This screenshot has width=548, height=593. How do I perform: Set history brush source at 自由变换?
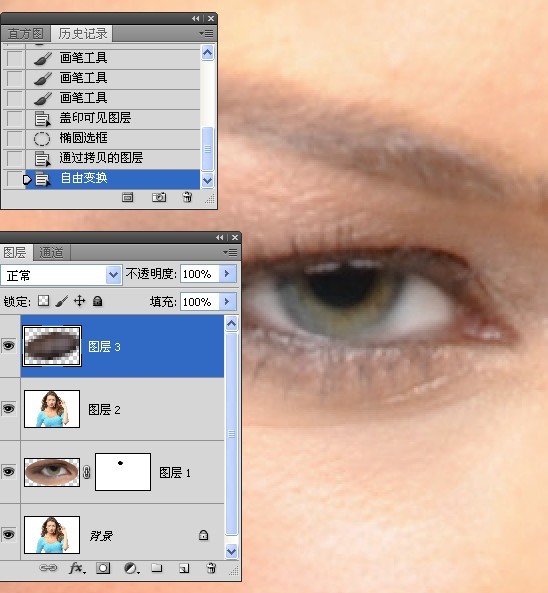pos(14,178)
